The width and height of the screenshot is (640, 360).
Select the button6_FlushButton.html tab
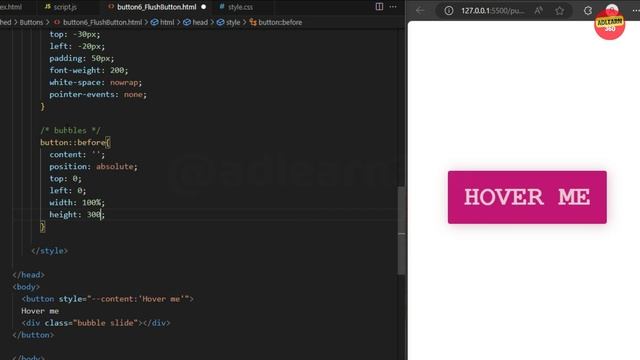pyautogui.click(x=156, y=7)
